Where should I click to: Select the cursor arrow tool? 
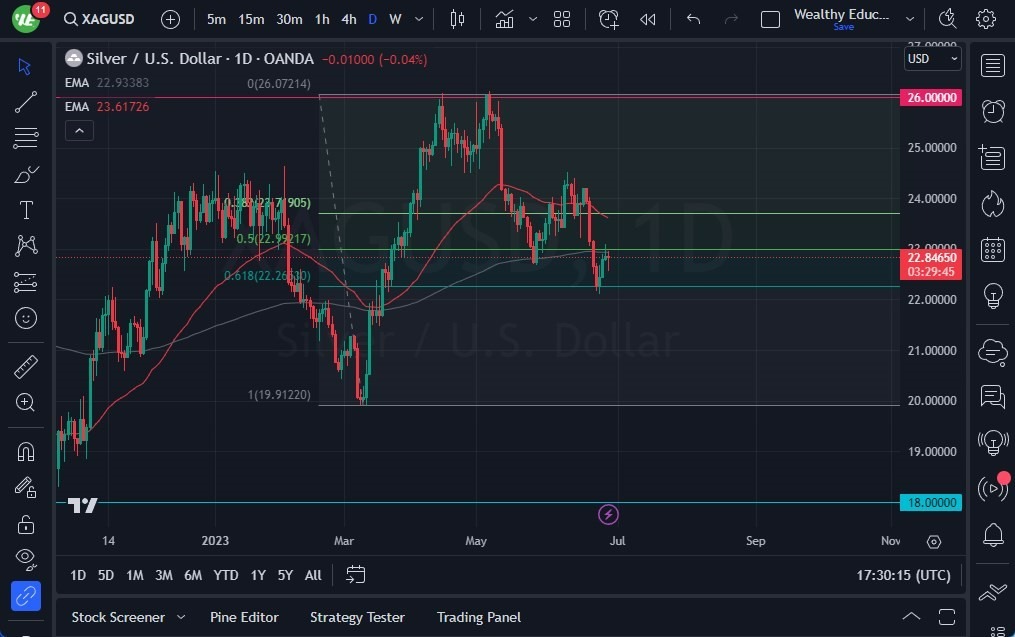click(25, 66)
